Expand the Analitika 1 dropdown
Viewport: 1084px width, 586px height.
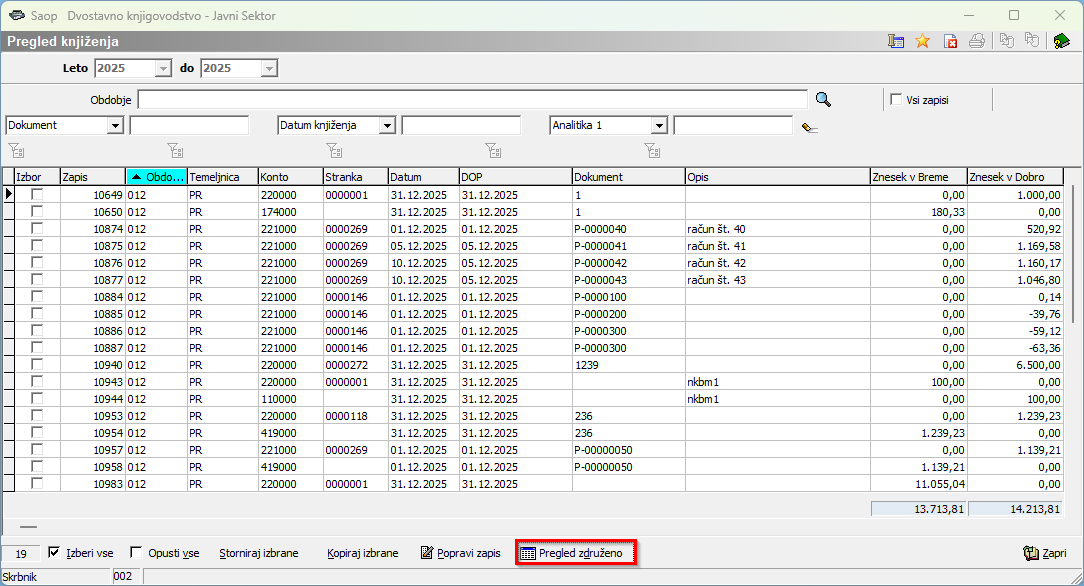659,126
